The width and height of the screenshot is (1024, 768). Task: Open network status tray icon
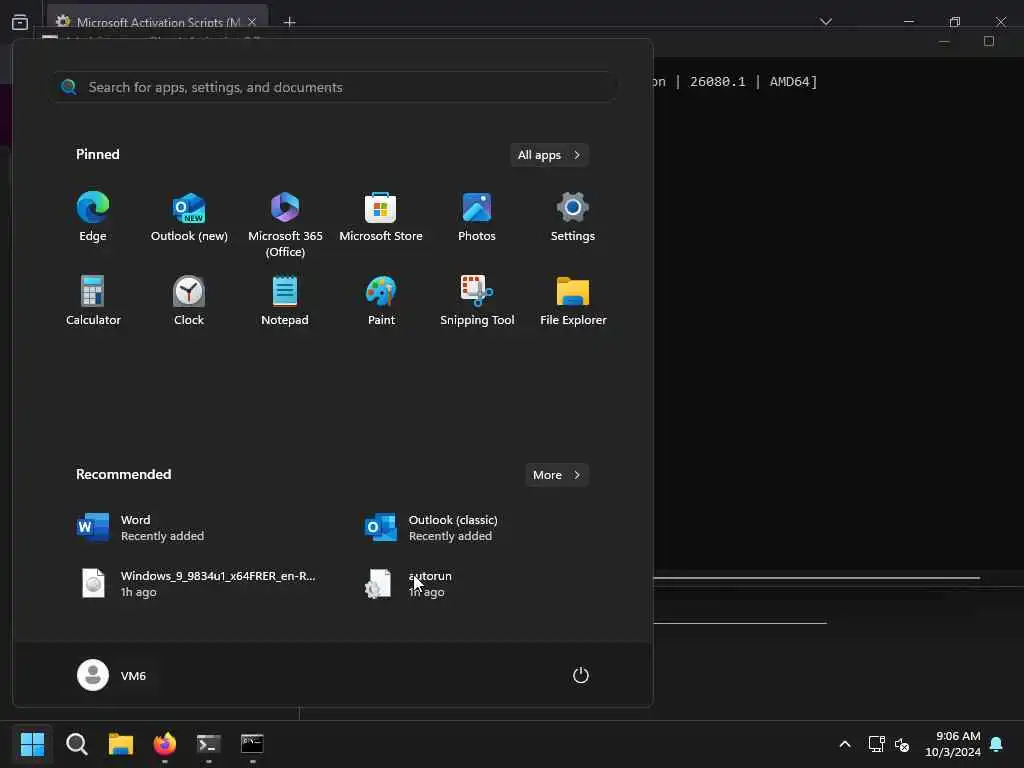[x=876, y=744]
